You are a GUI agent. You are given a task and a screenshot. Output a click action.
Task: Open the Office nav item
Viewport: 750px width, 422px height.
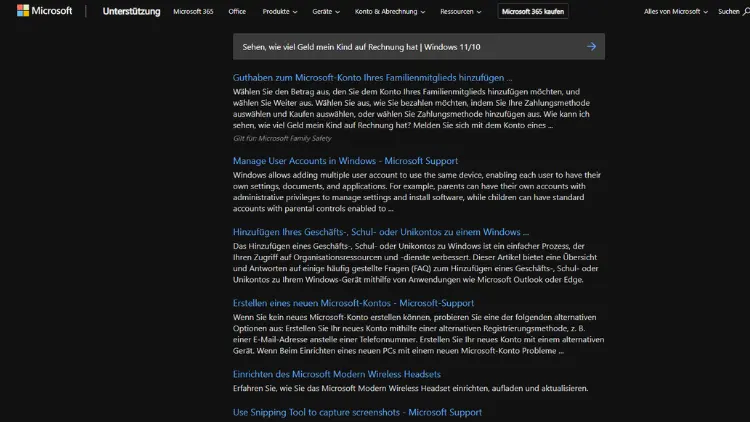[237, 11]
